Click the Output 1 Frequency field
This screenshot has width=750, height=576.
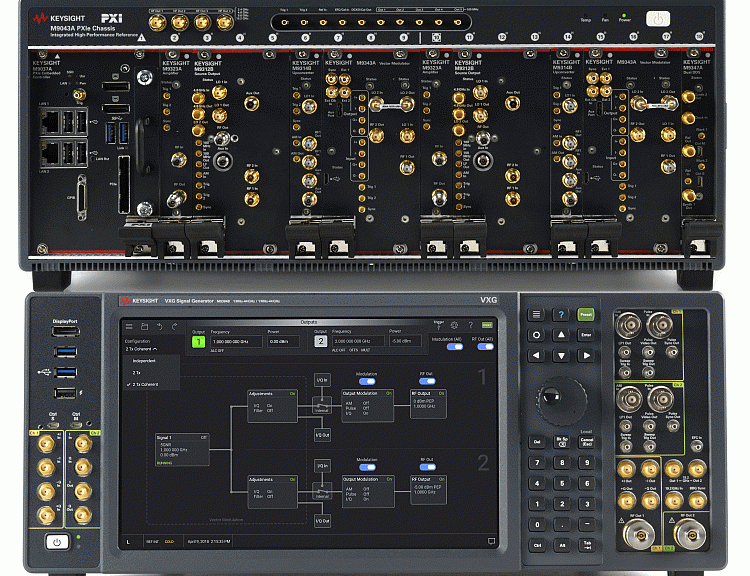tap(236, 342)
